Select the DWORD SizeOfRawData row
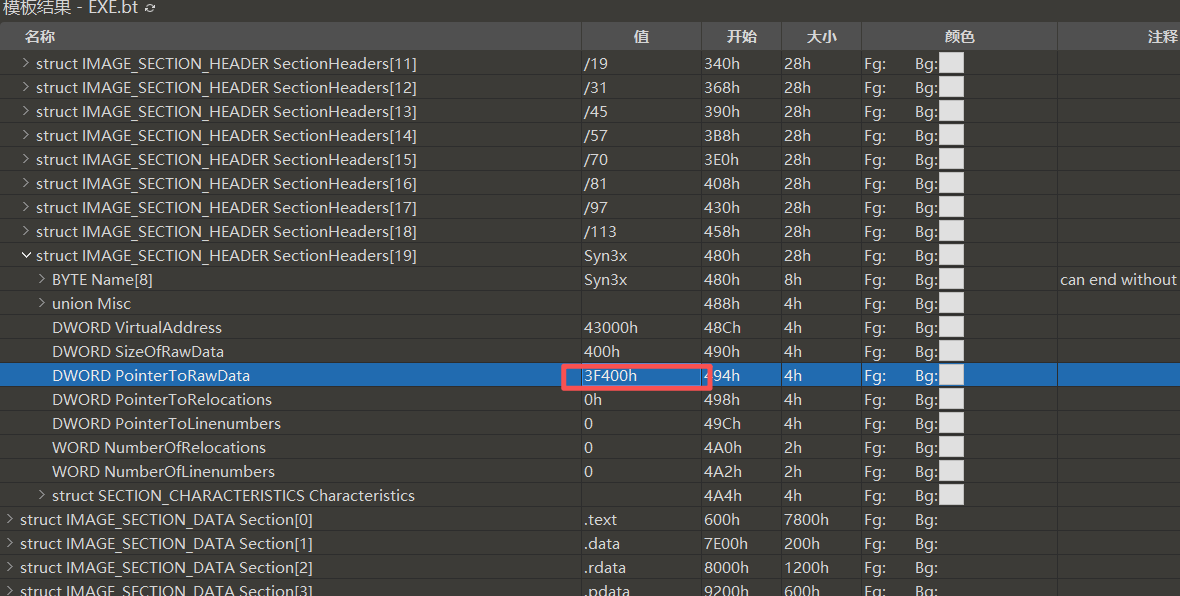Viewport: 1180px width, 596px height. 138,352
